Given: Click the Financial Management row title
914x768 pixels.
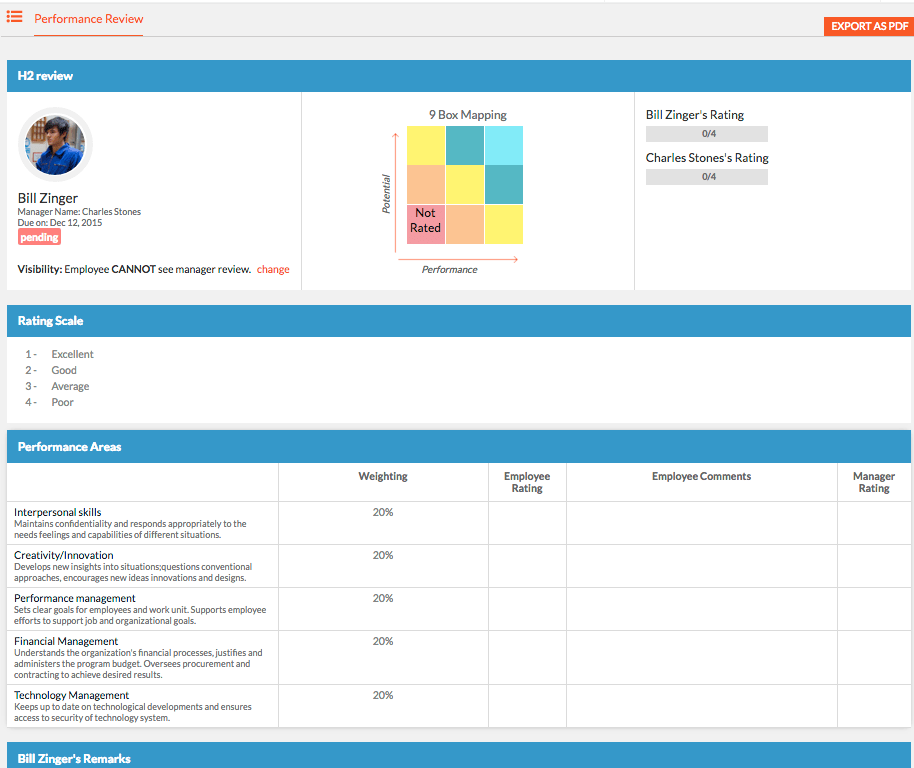Looking at the screenshot, I should coord(66,642).
